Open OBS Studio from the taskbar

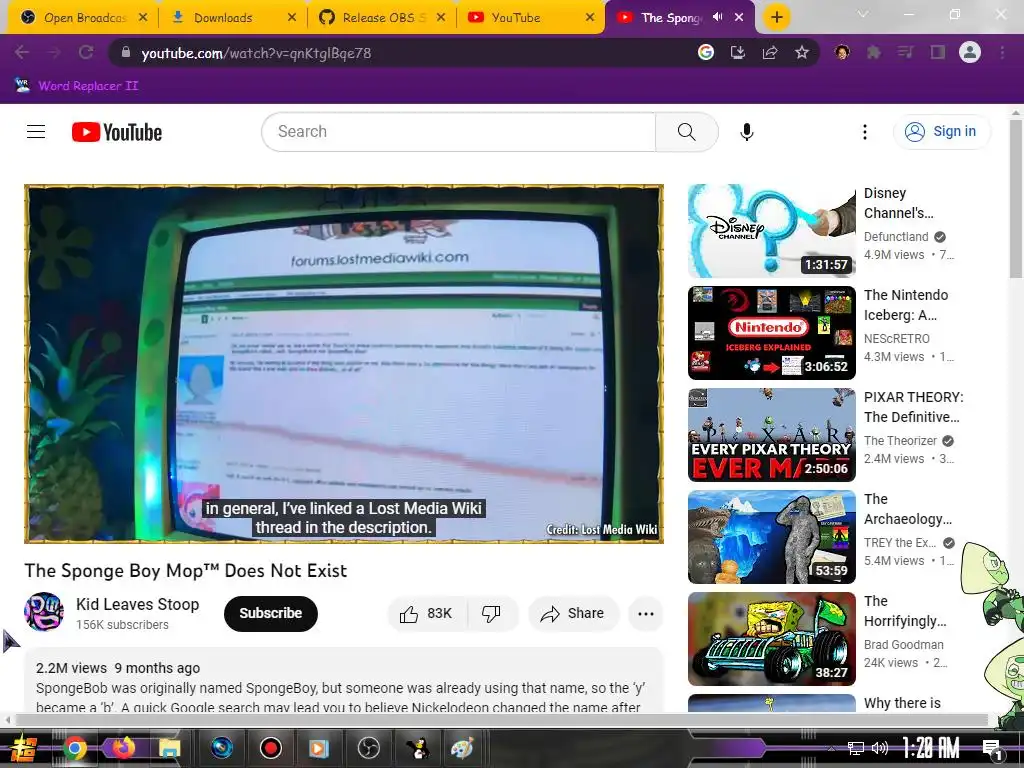[x=368, y=748]
